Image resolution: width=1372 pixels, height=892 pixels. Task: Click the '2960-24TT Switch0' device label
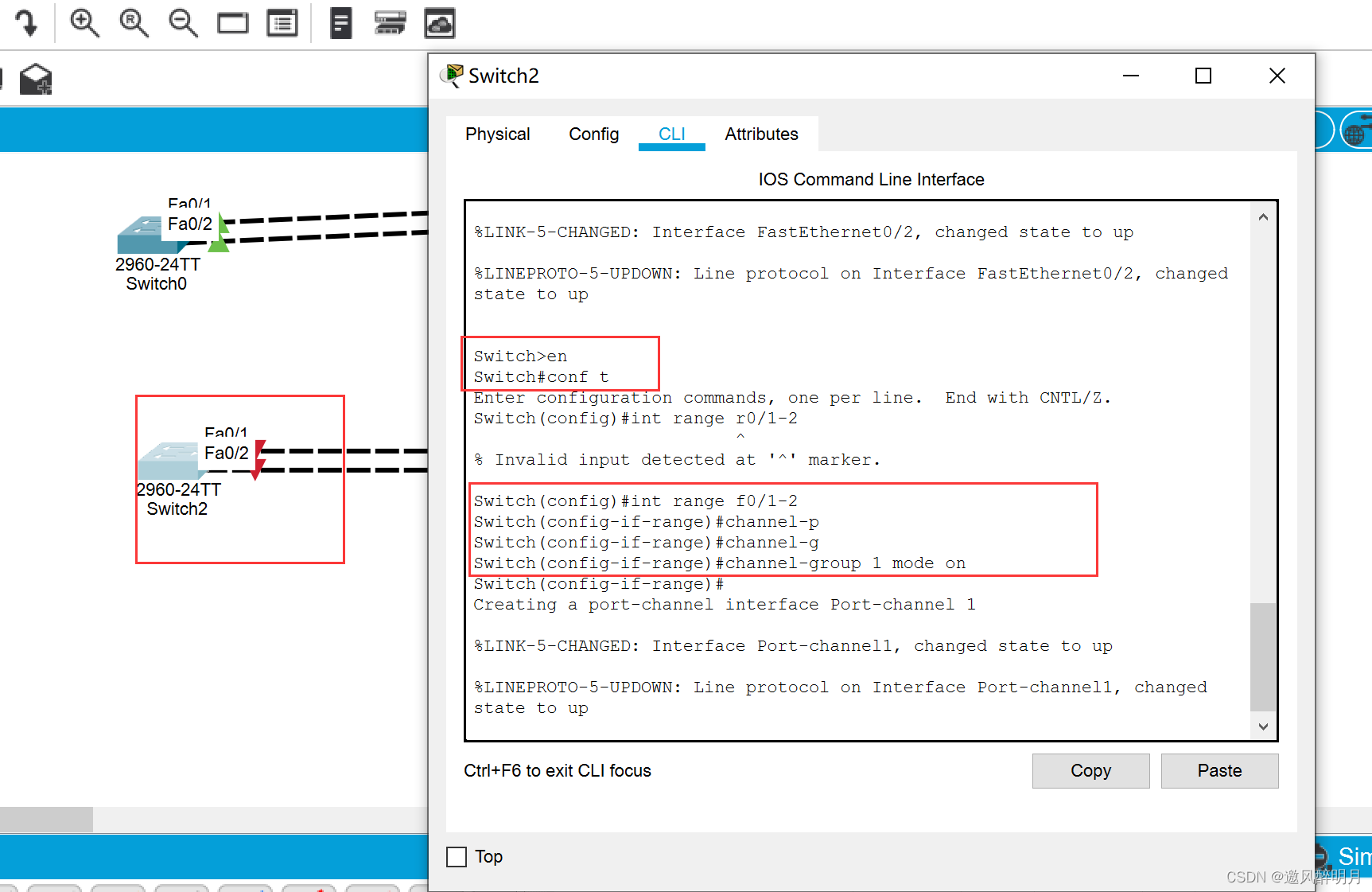[157, 275]
